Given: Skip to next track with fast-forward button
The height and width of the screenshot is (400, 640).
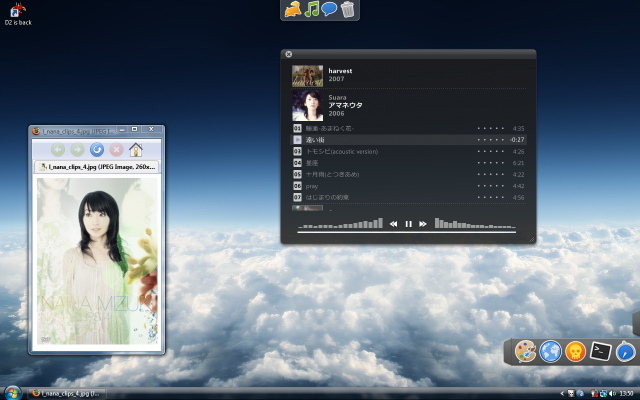Looking at the screenshot, I should click(423, 224).
